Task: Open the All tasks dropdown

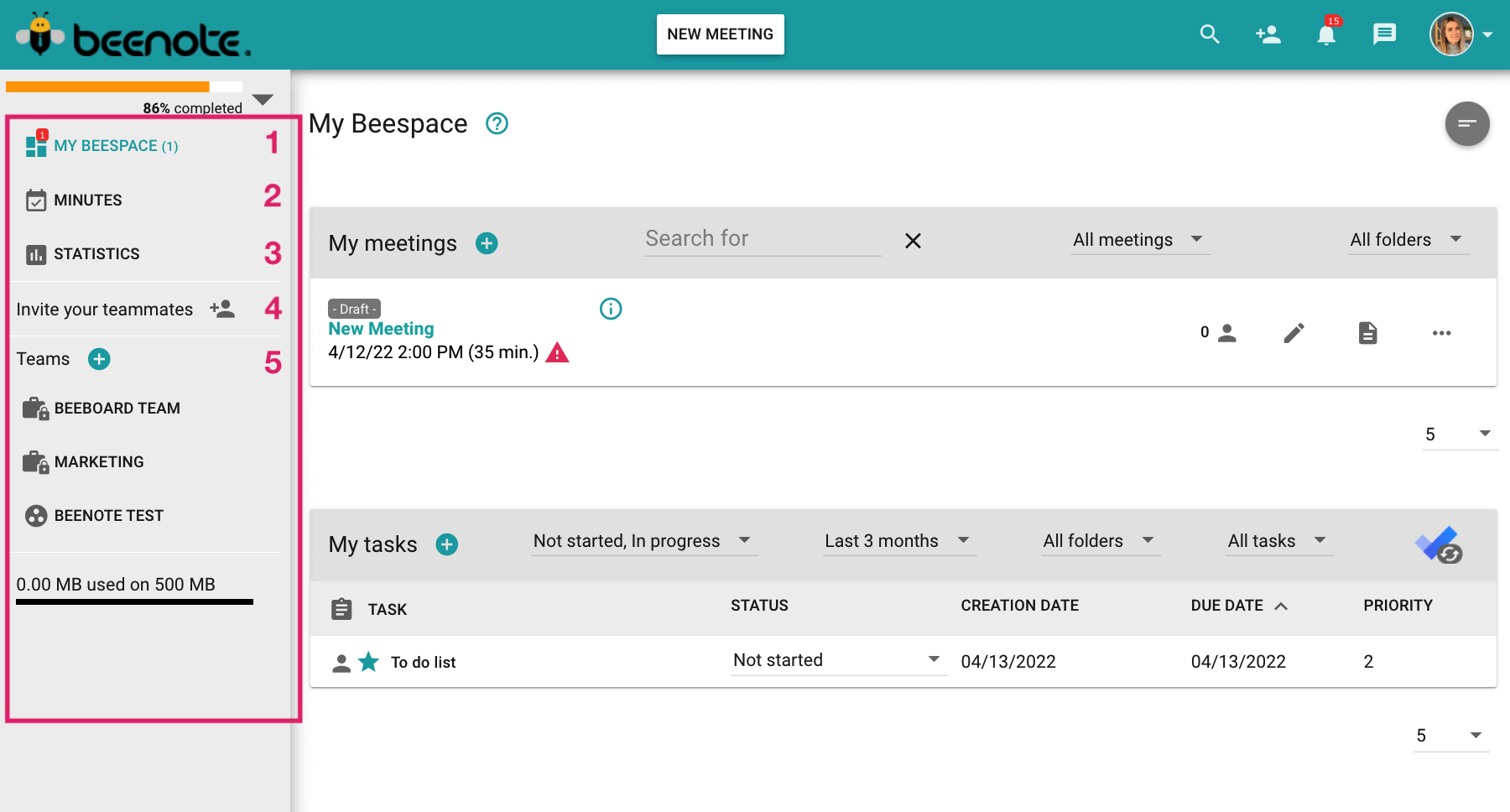Action: [x=1278, y=541]
